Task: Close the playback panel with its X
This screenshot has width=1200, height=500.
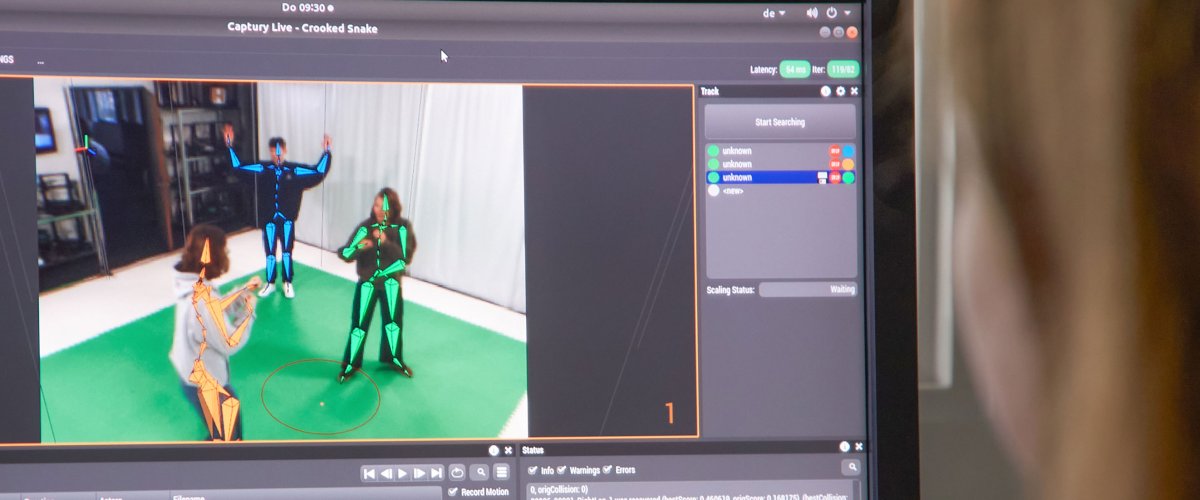Action: coord(508,451)
